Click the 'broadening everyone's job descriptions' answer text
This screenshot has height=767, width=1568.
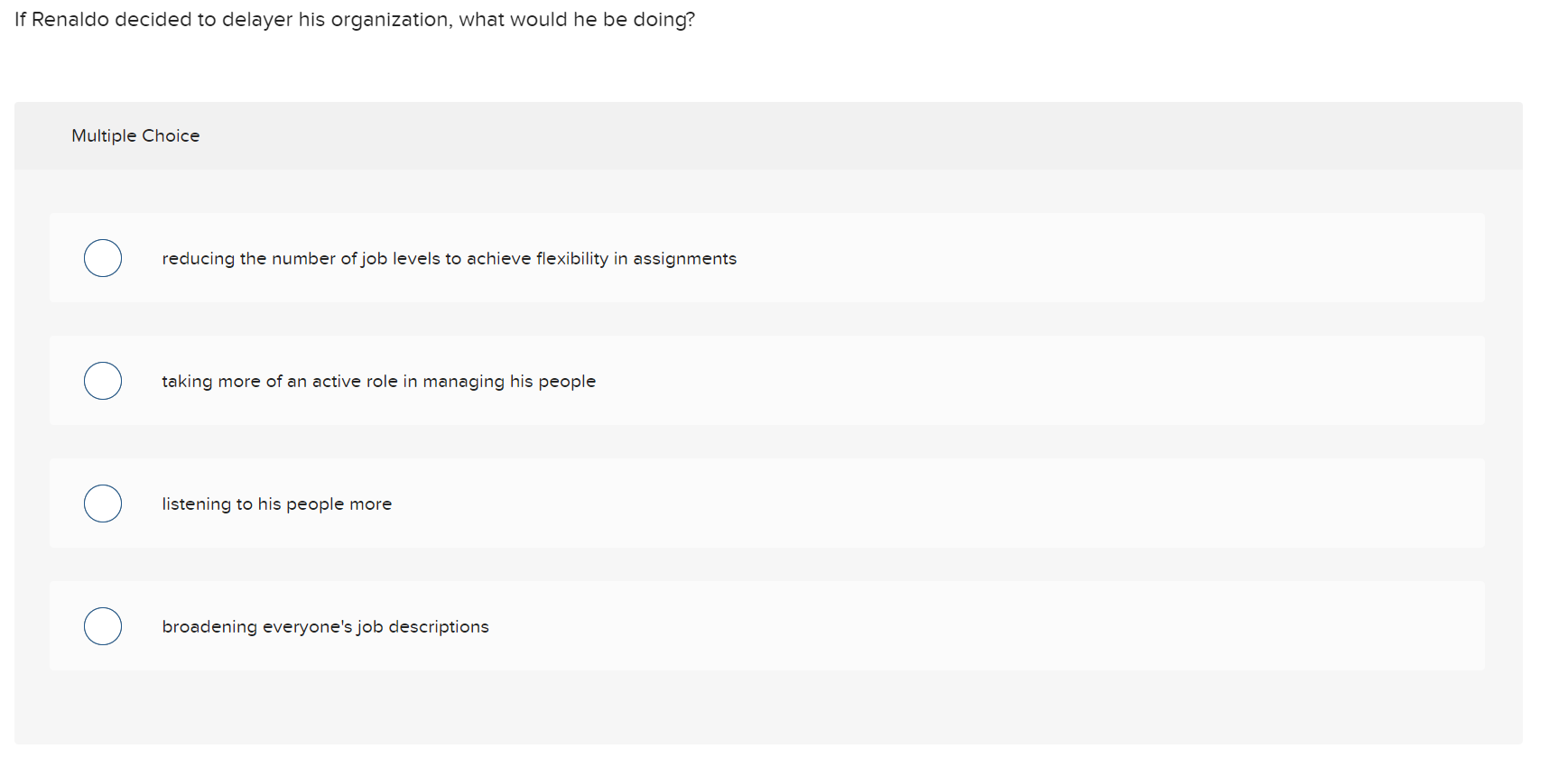tap(325, 627)
